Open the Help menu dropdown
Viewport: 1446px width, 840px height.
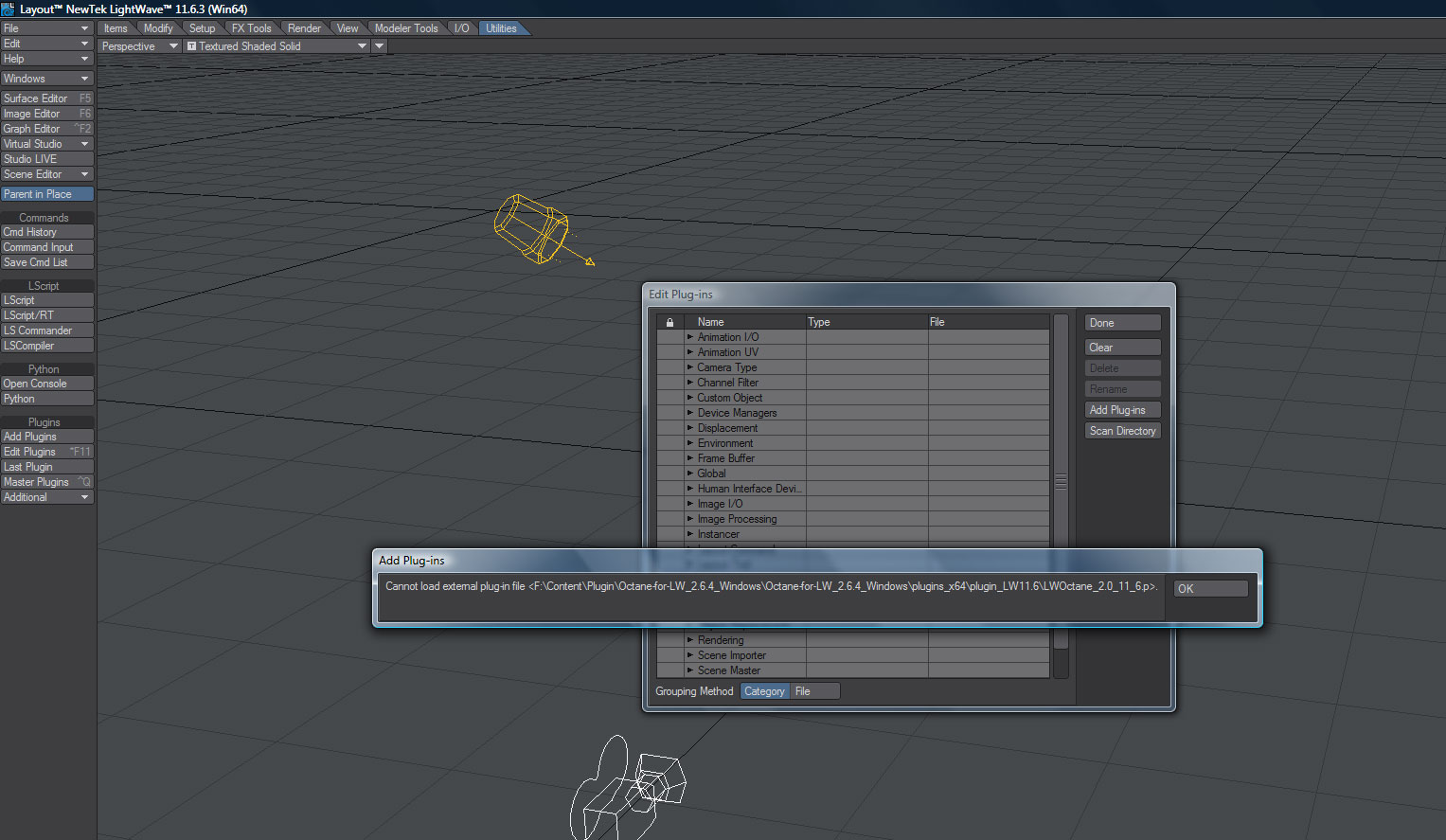click(x=46, y=59)
